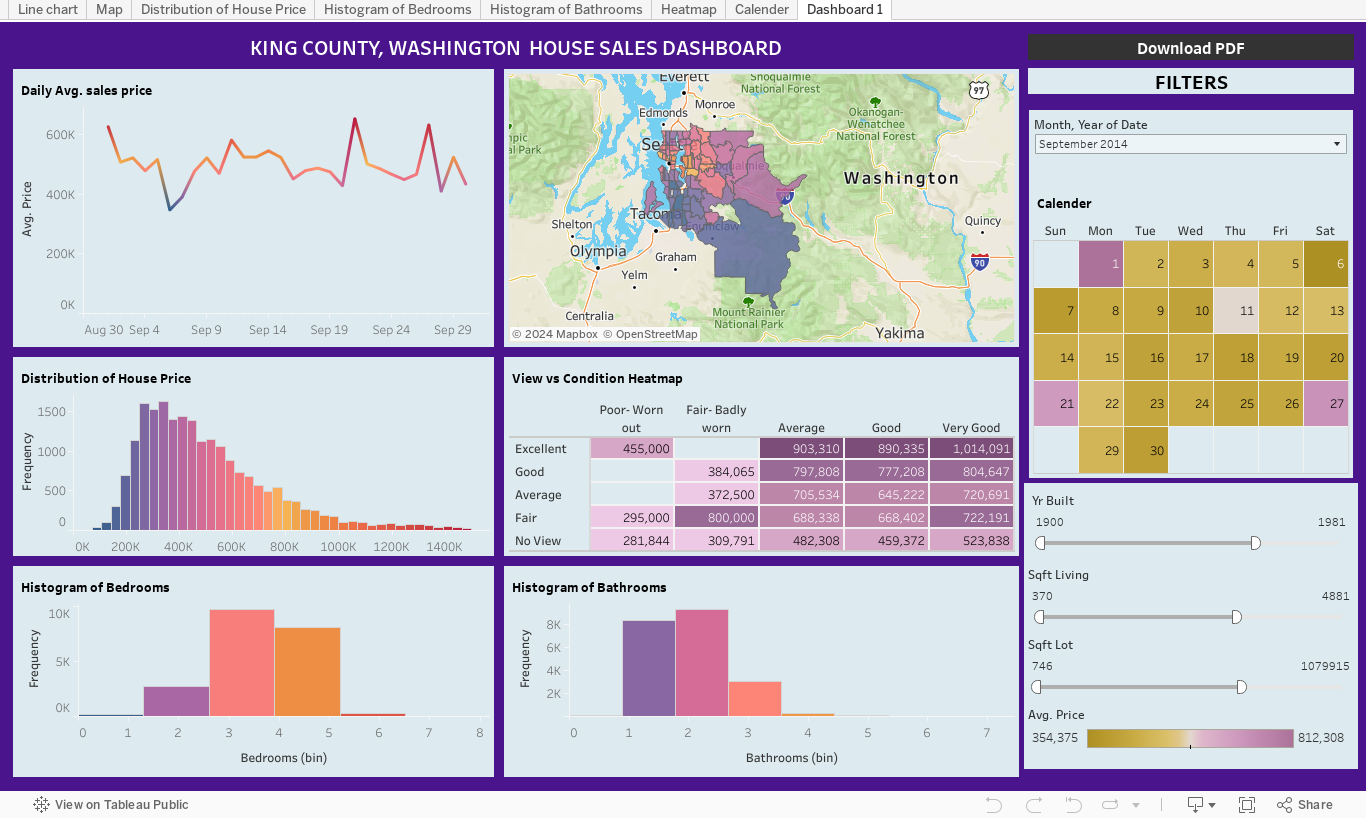Click the US Route 97 shield on map

coord(978,90)
